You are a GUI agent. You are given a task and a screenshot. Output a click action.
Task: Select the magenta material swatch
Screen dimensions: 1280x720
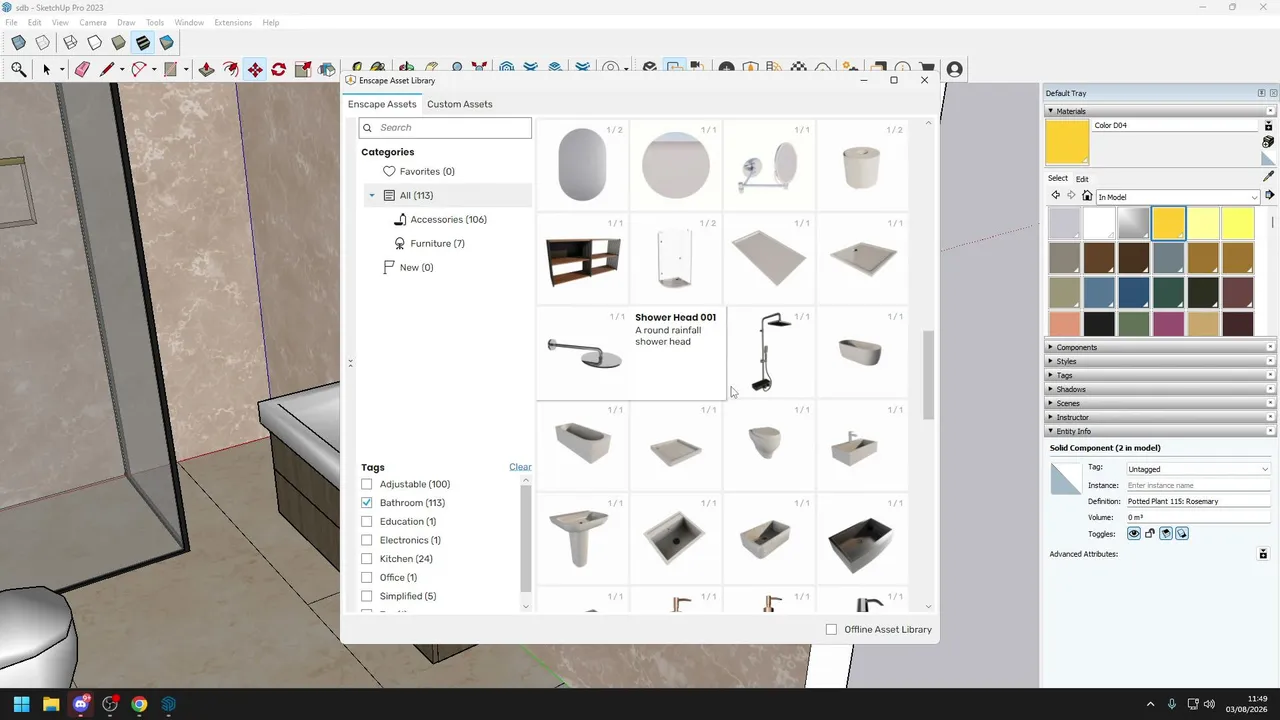[1168, 324]
